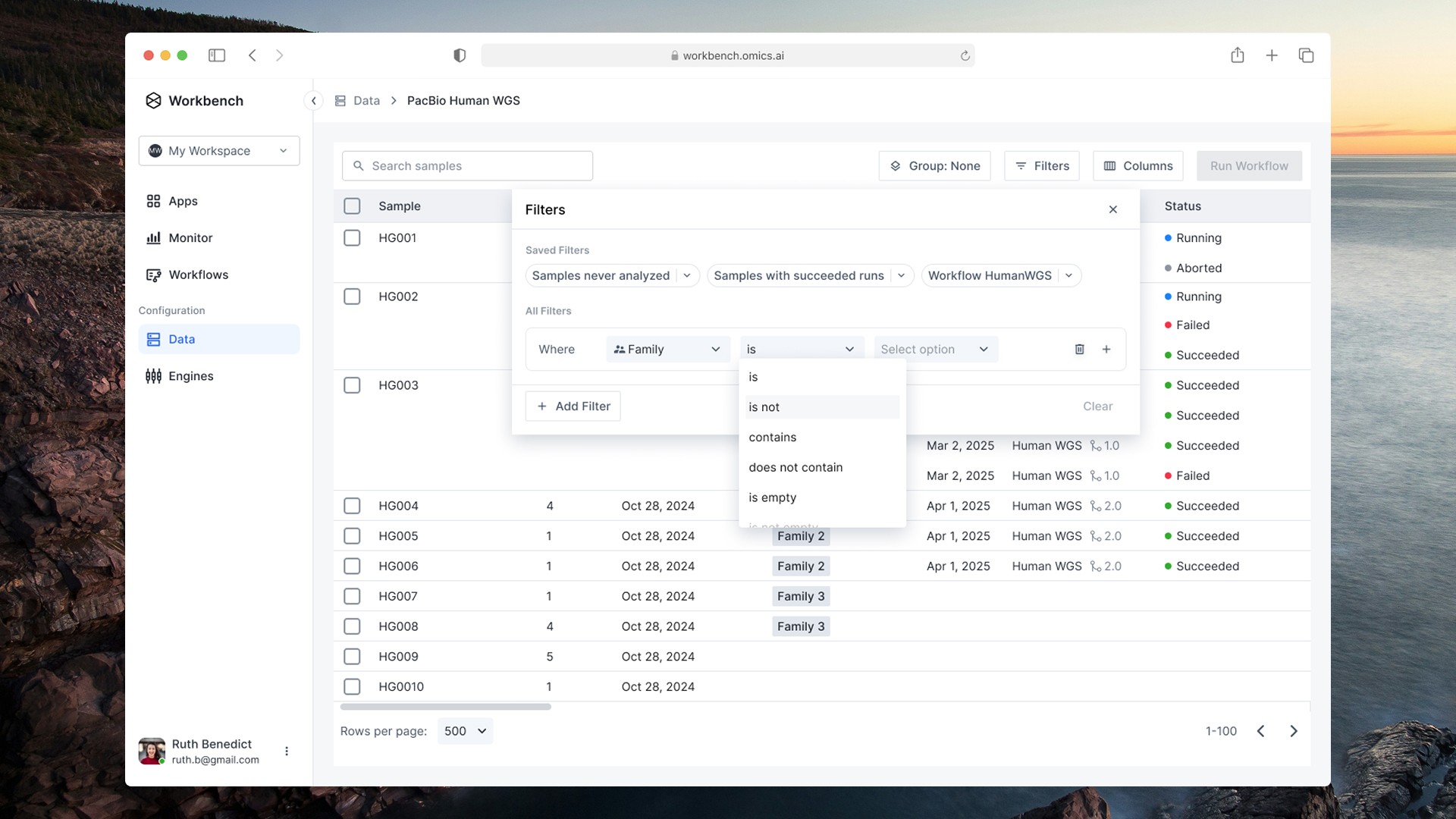Screen dimensions: 1456x819
Task: Open the Family field dropdown
Action: 668,350
